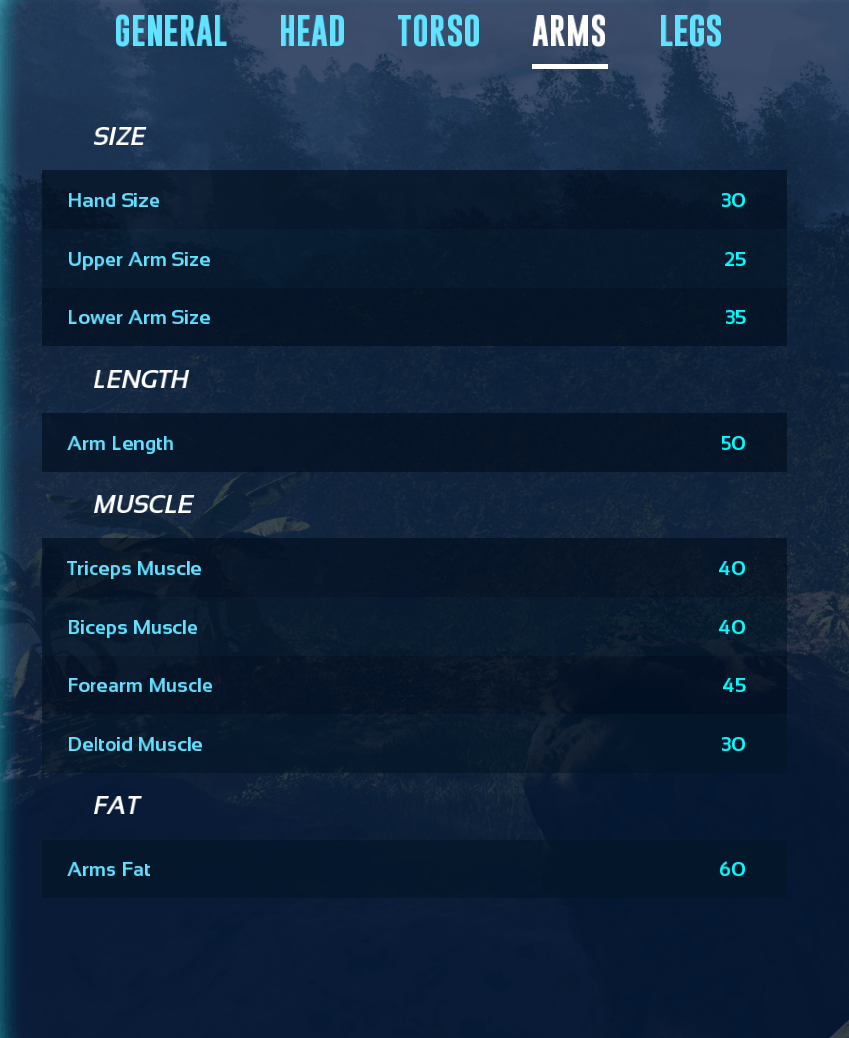
Task: Click the Biceps Muscle label
Action: click(x=132, y=627)
